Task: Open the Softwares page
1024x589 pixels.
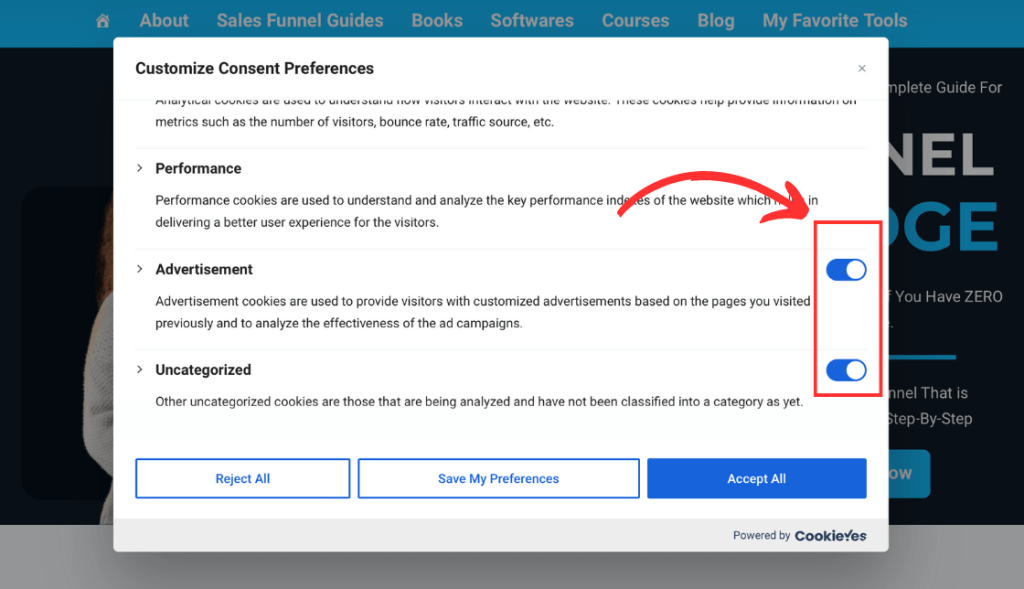Action: 531,20
